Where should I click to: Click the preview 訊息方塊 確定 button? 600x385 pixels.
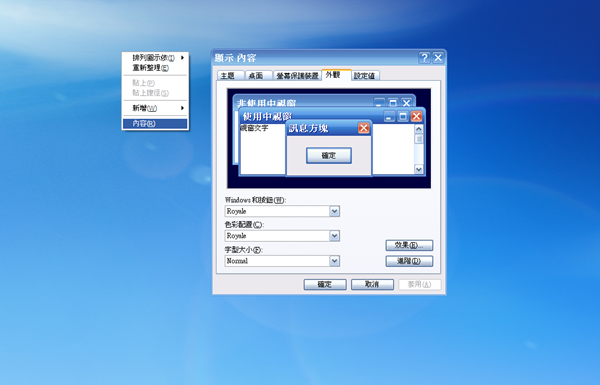tap(329, 155)
